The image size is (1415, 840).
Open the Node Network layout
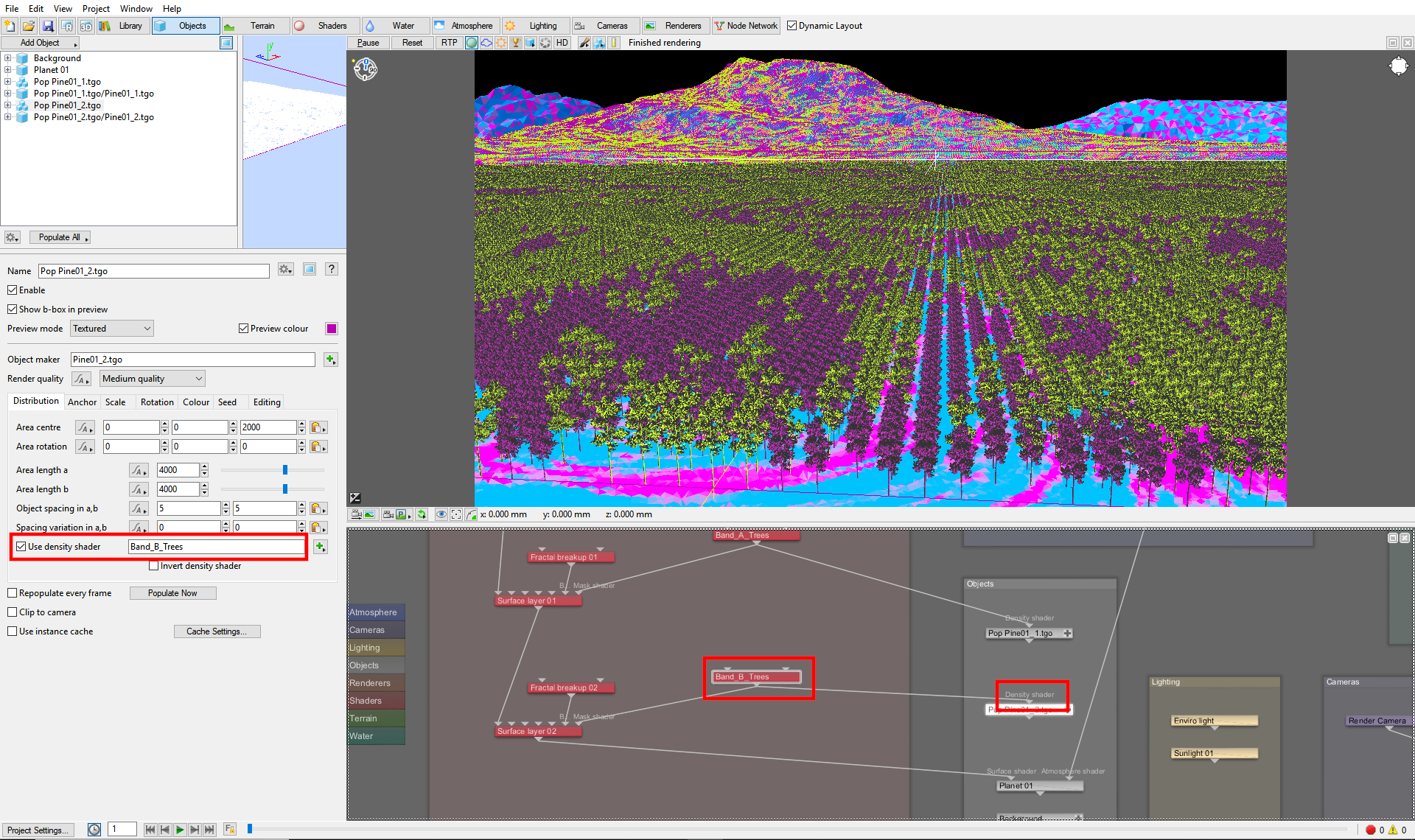pos(746,26)
